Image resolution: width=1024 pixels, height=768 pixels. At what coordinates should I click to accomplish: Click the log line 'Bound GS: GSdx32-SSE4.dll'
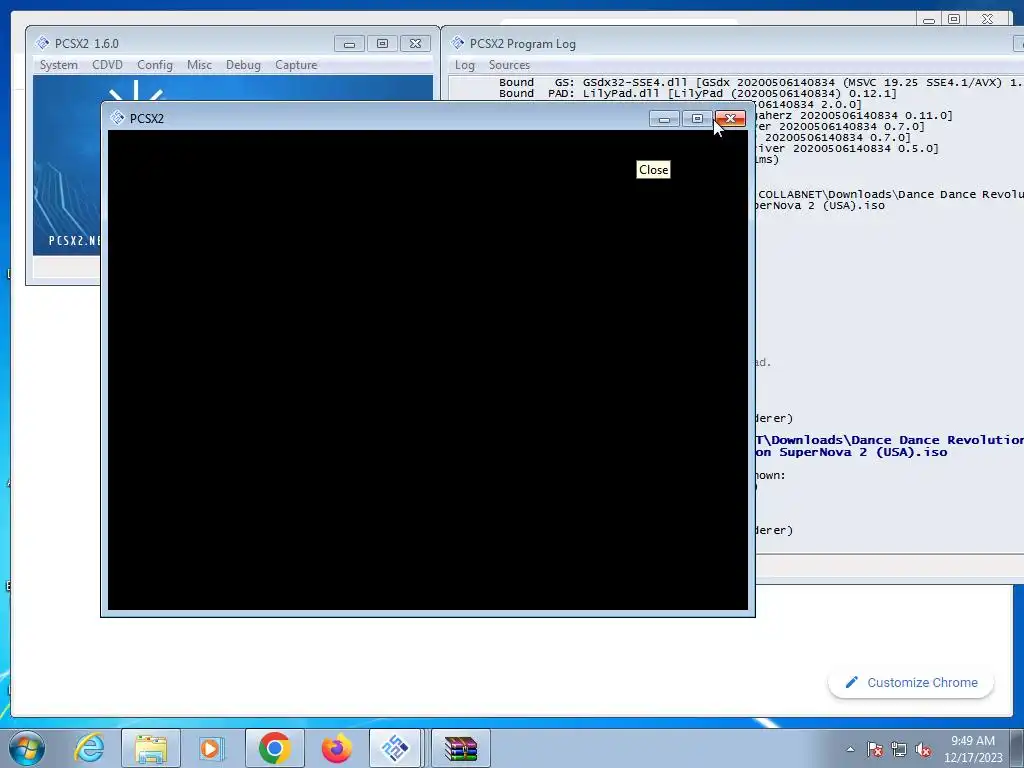pos(761,82)
